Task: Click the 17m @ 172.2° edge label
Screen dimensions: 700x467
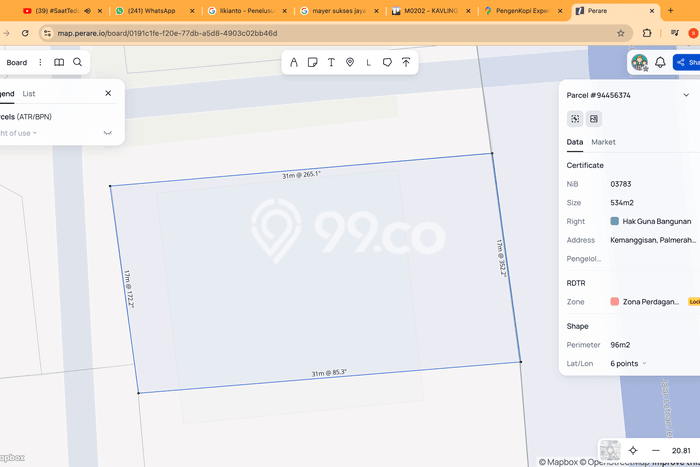Action: click(x=129, y=289)
